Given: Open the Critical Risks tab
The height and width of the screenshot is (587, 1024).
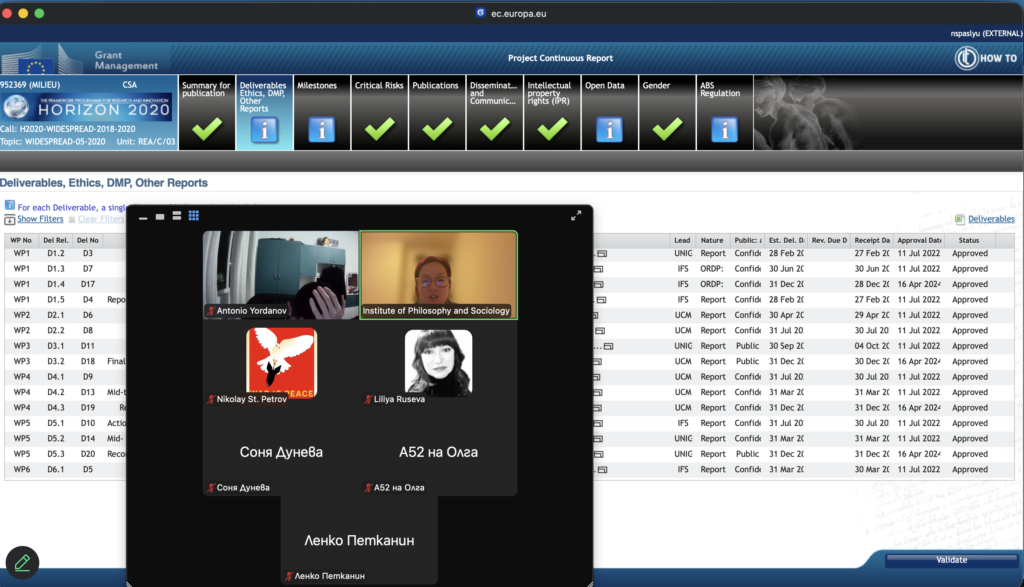Looking at the screenshot, I should tap(379, 112).
